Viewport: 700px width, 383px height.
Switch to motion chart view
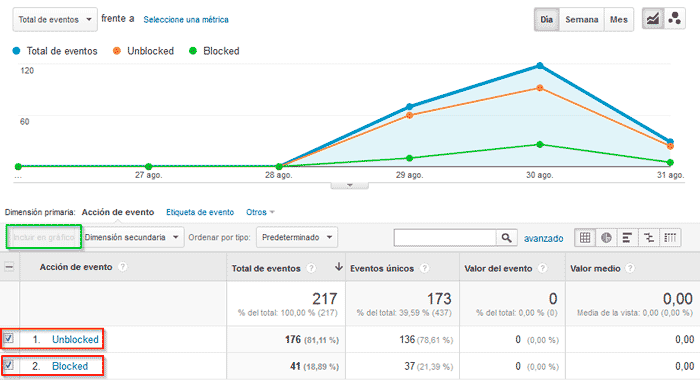pos(675,19)
